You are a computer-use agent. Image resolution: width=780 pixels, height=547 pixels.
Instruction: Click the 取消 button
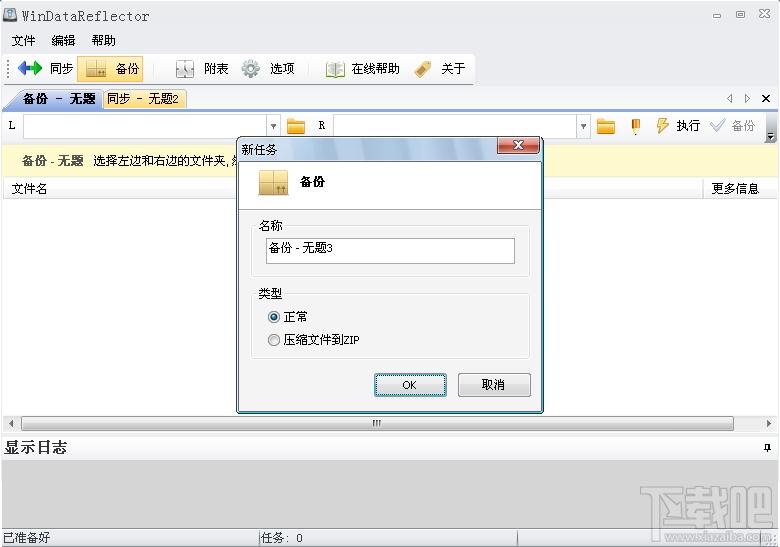[x=494, y=385]
